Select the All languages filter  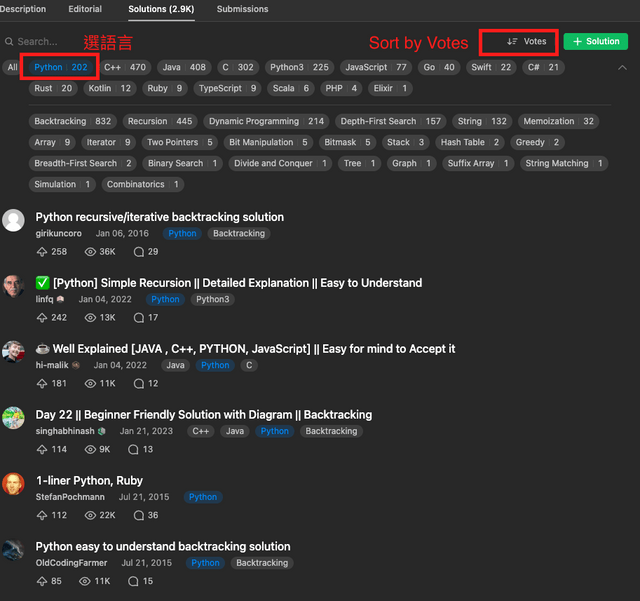tap(13, 67)
